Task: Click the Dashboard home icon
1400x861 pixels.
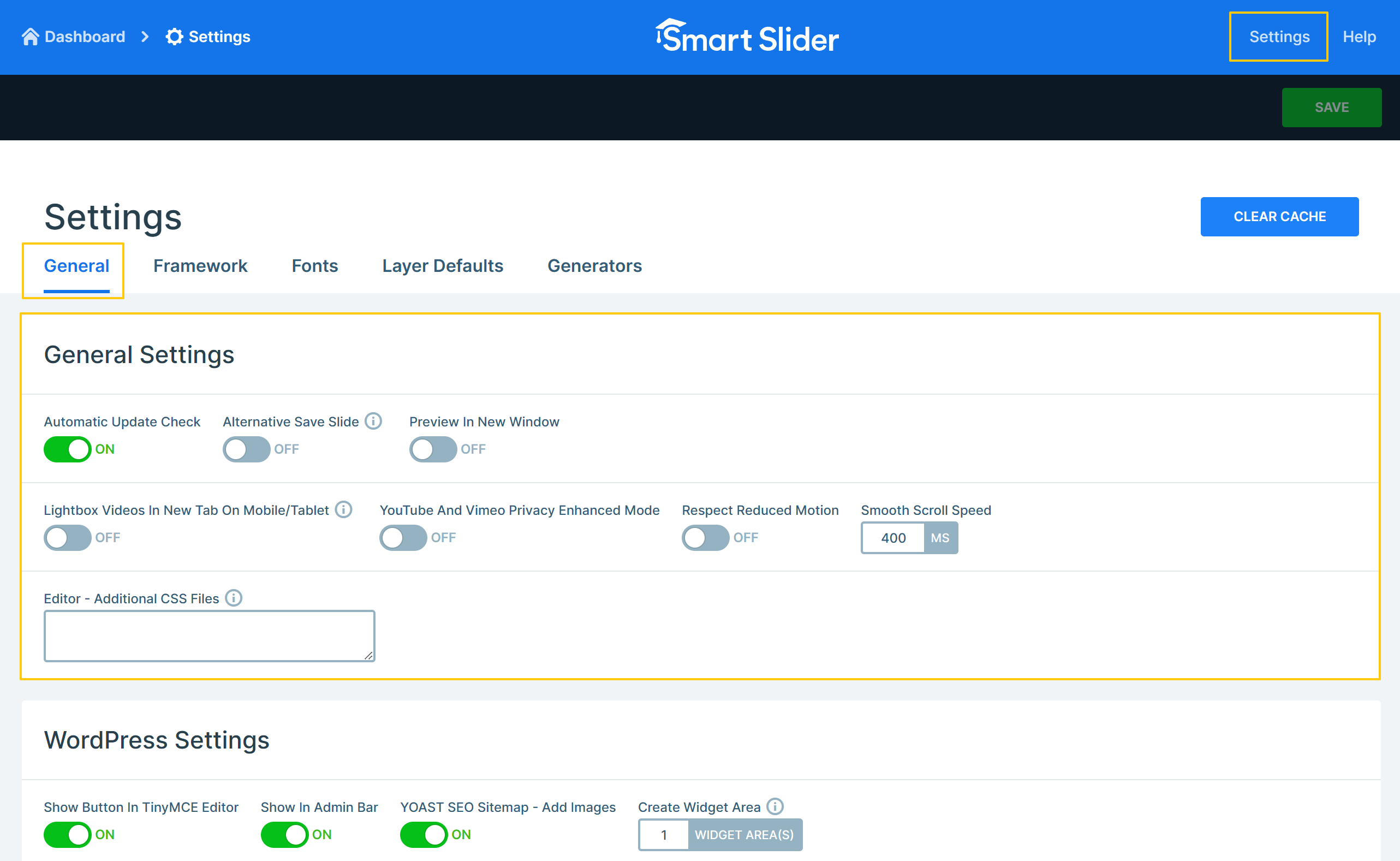Action: click(30, 37)
